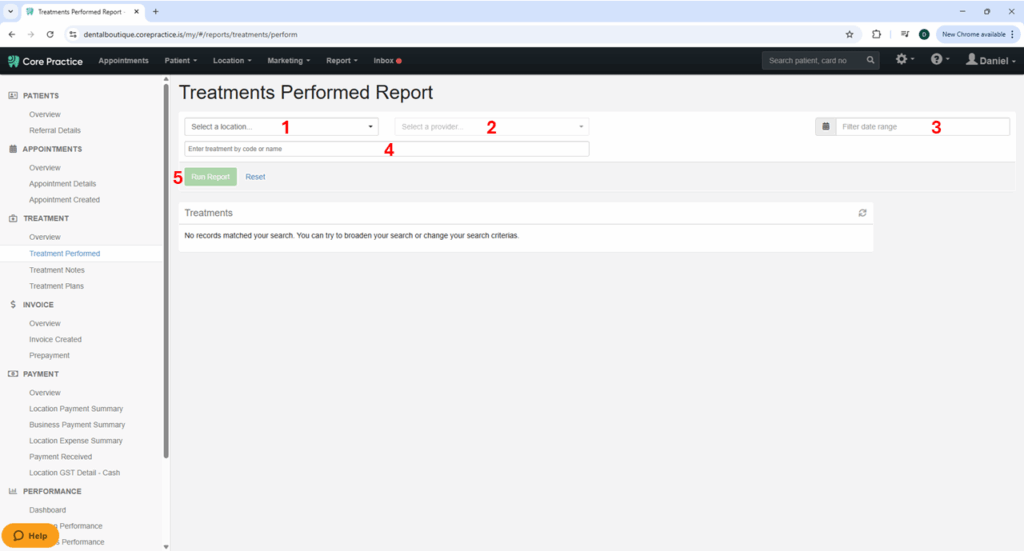
Task: Open Location Expense Summary in sidebar
Action: coord(76,441)
